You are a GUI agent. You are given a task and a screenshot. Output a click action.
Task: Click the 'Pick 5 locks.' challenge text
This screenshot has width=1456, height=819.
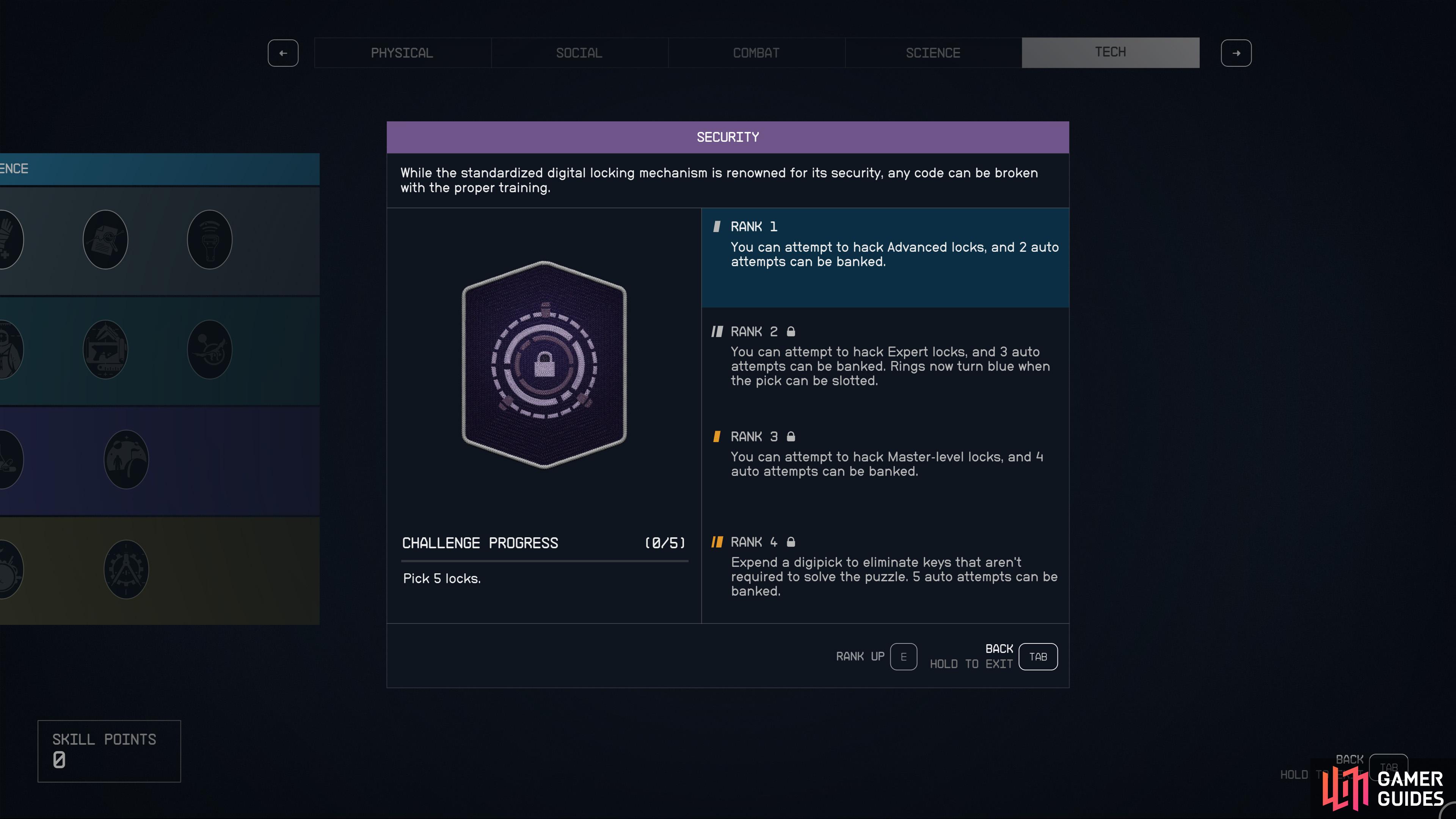click(442, 579)
